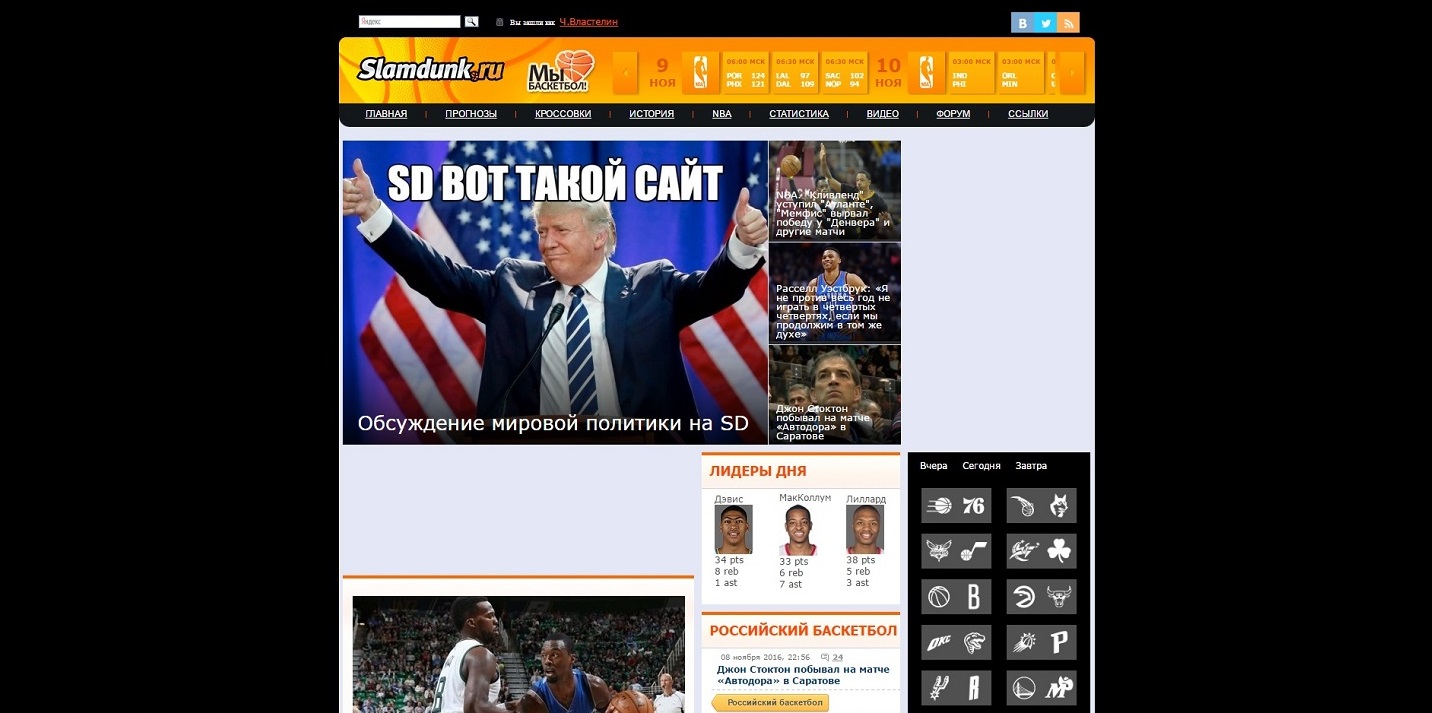Open the Knicks vs Nets matchup tile
The height and width of the screenshot is (713, 1432).
tap(956, 597)
